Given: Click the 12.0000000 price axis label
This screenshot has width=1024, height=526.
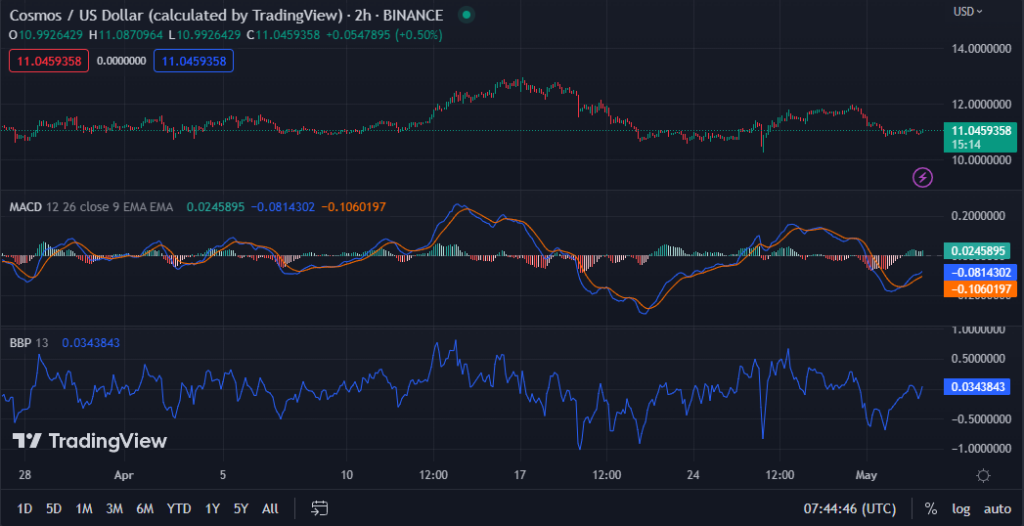Looking at the screenshot, I should [980, 105].
